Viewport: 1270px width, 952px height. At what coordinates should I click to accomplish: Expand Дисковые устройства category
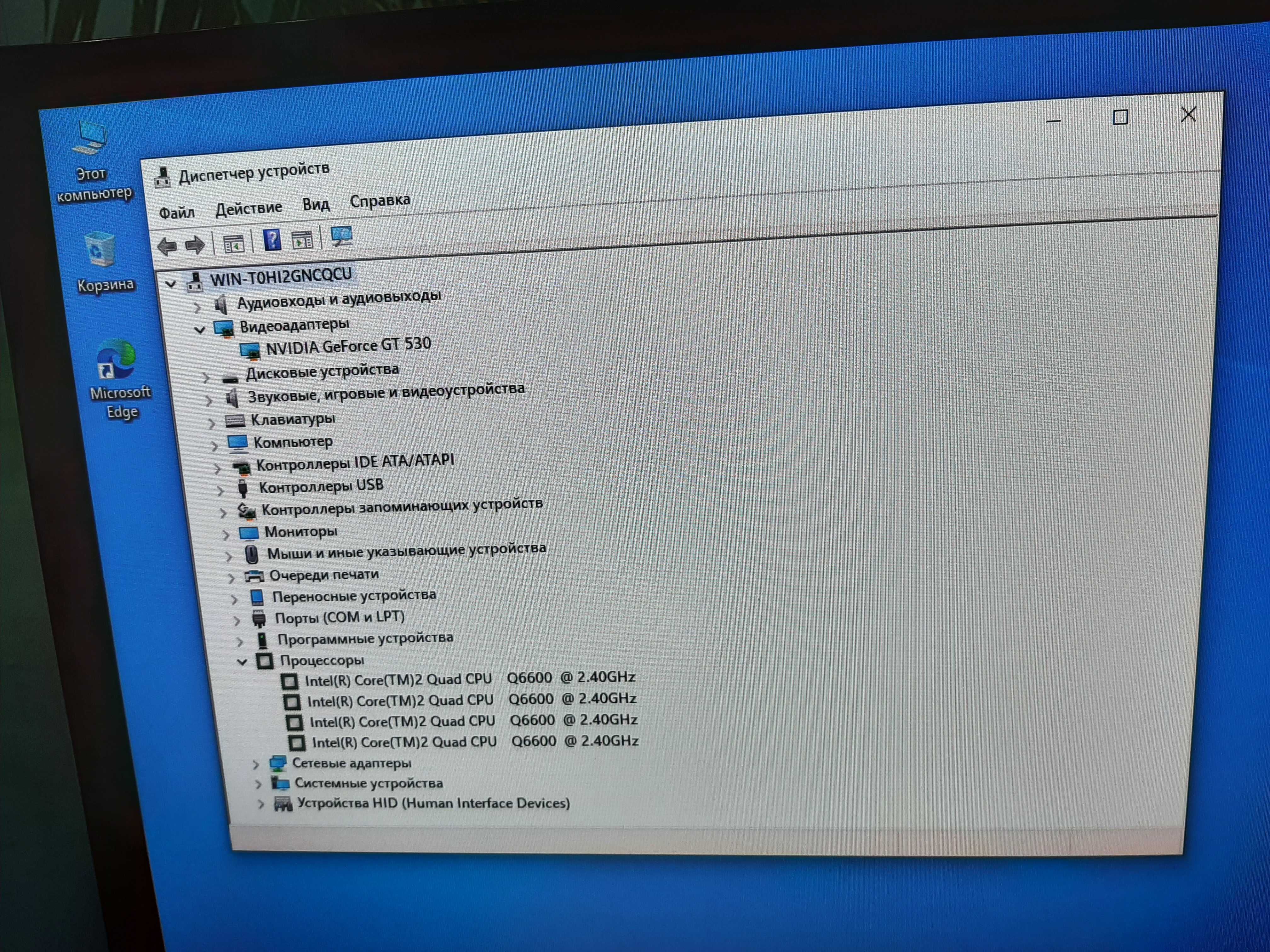coord(206,378)
